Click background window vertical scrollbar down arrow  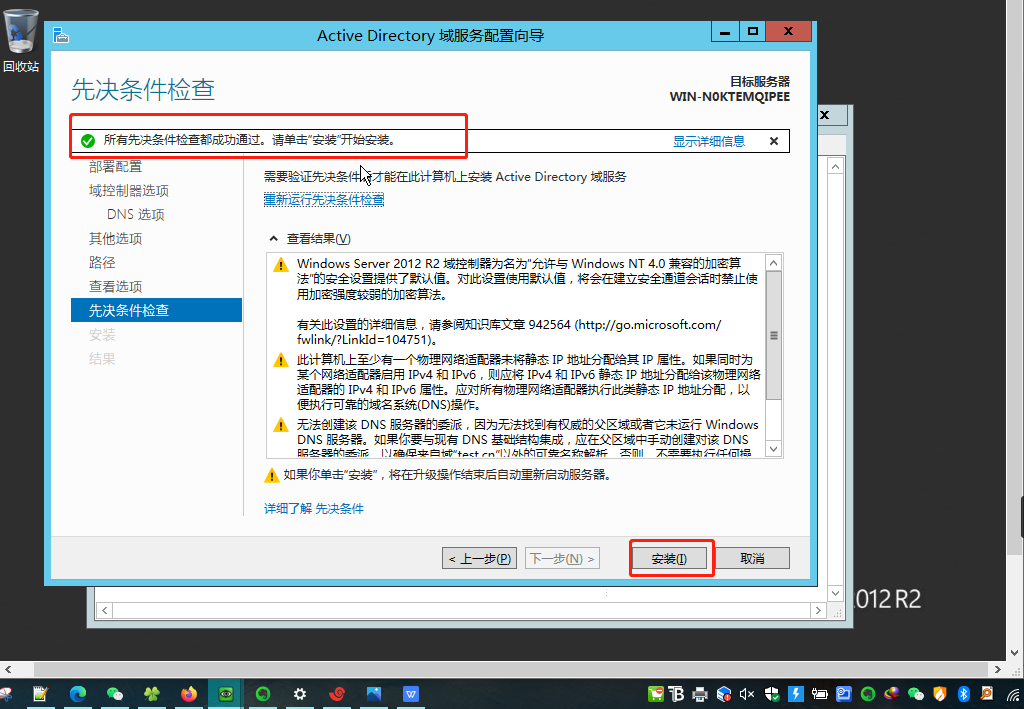[x=835, y=593]
